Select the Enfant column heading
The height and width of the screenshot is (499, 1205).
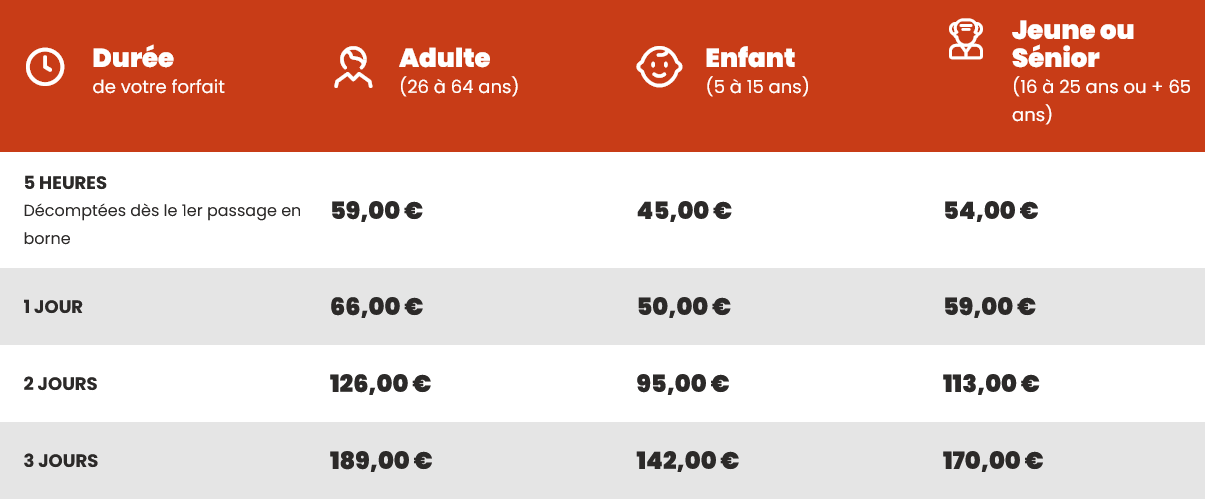(x=750, y=57)
